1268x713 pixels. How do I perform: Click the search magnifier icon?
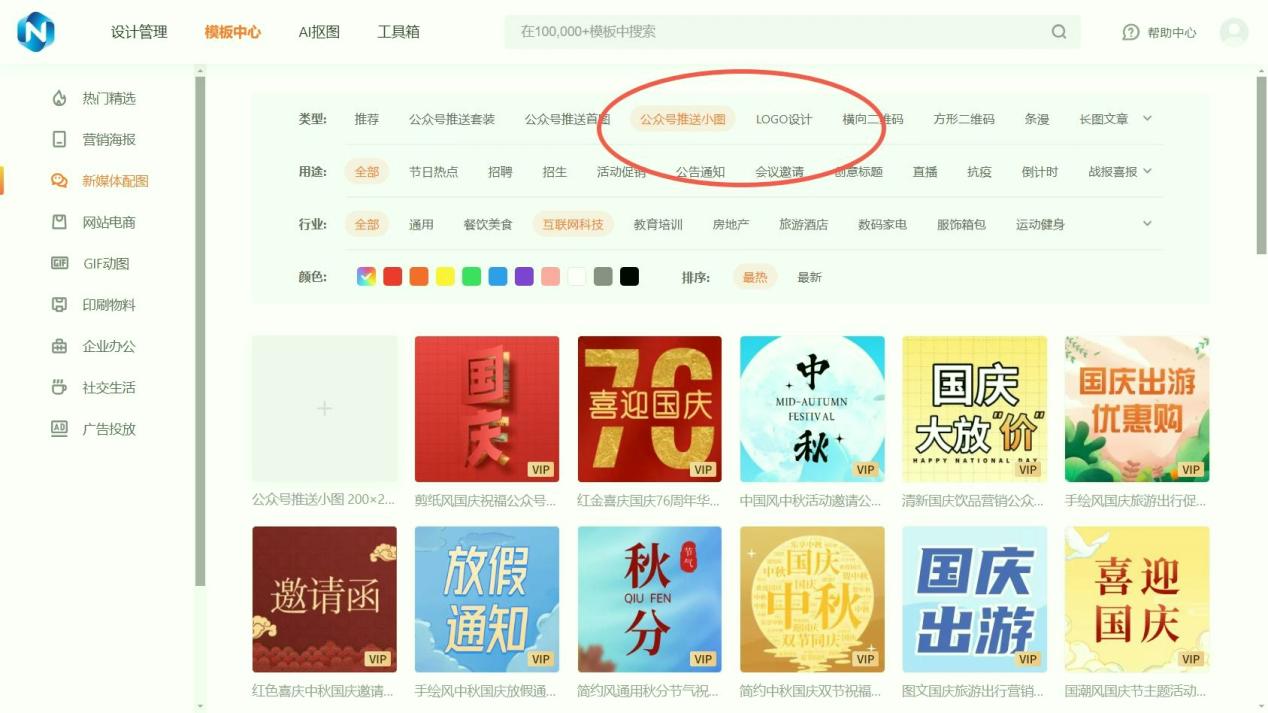coord(1059,32)
